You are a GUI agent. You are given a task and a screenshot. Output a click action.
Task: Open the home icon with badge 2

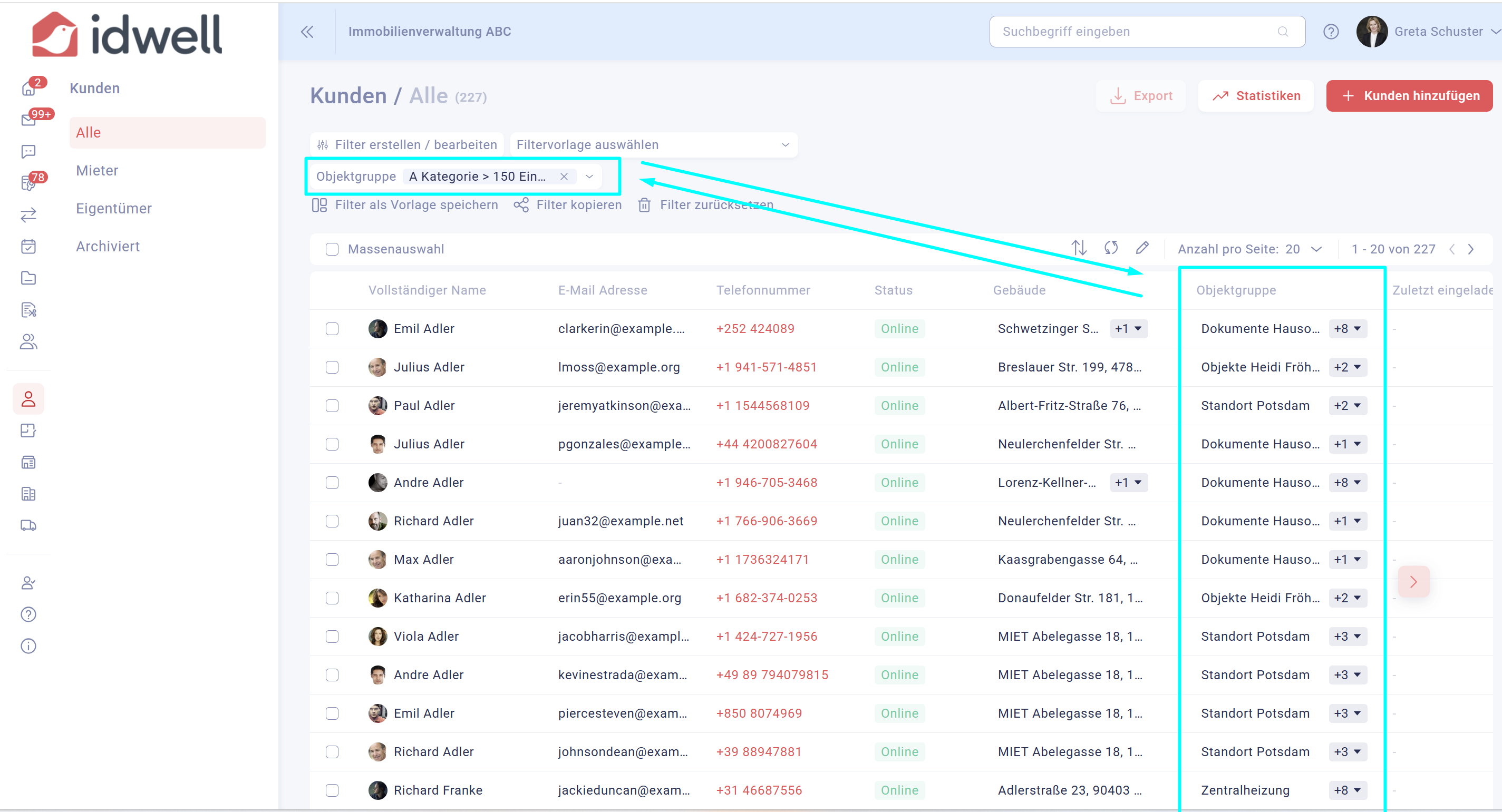point(28,88)
